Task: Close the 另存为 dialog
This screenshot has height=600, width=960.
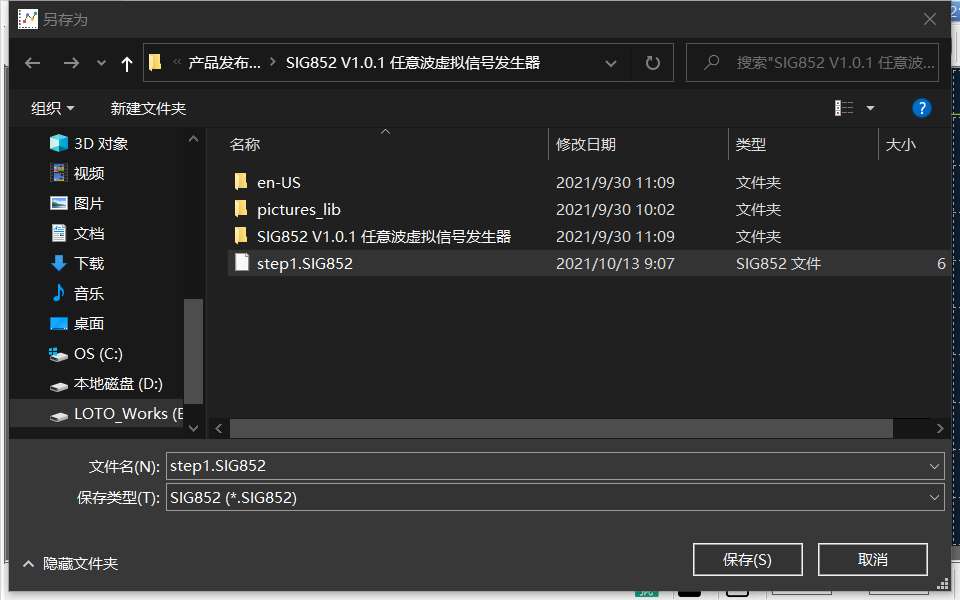Action: pyautogui.click(x=929, y=20)
